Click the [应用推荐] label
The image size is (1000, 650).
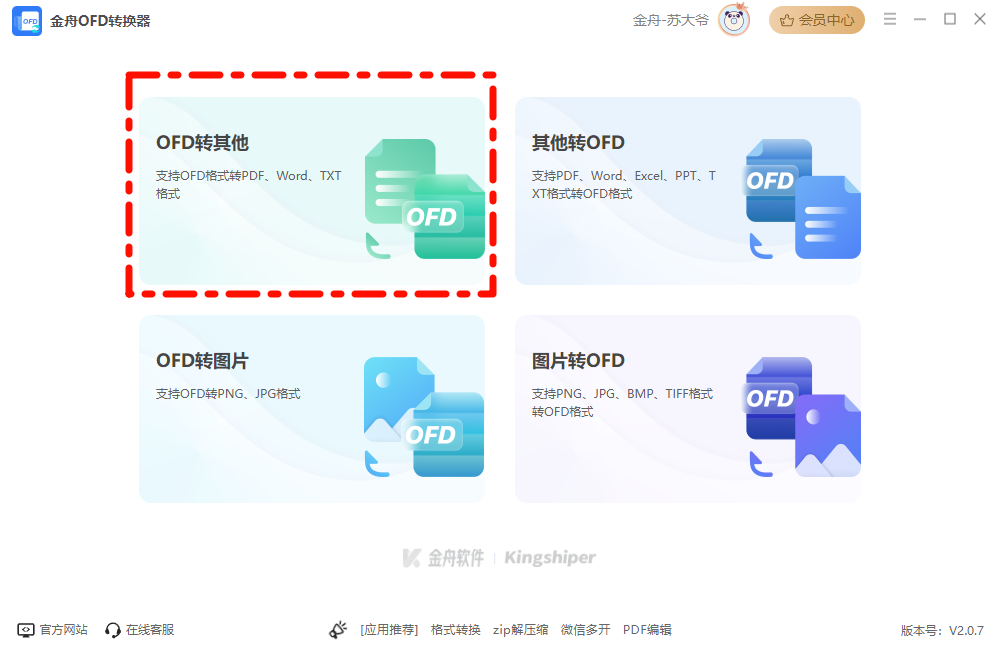pyautogui.click(x=389, y=630)
